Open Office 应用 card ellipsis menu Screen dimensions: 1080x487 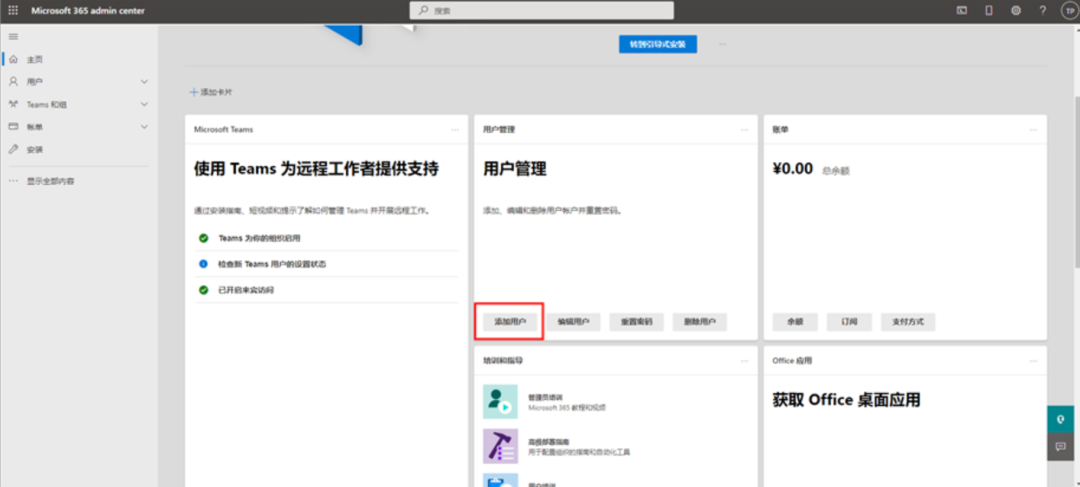click(1033, 361)
